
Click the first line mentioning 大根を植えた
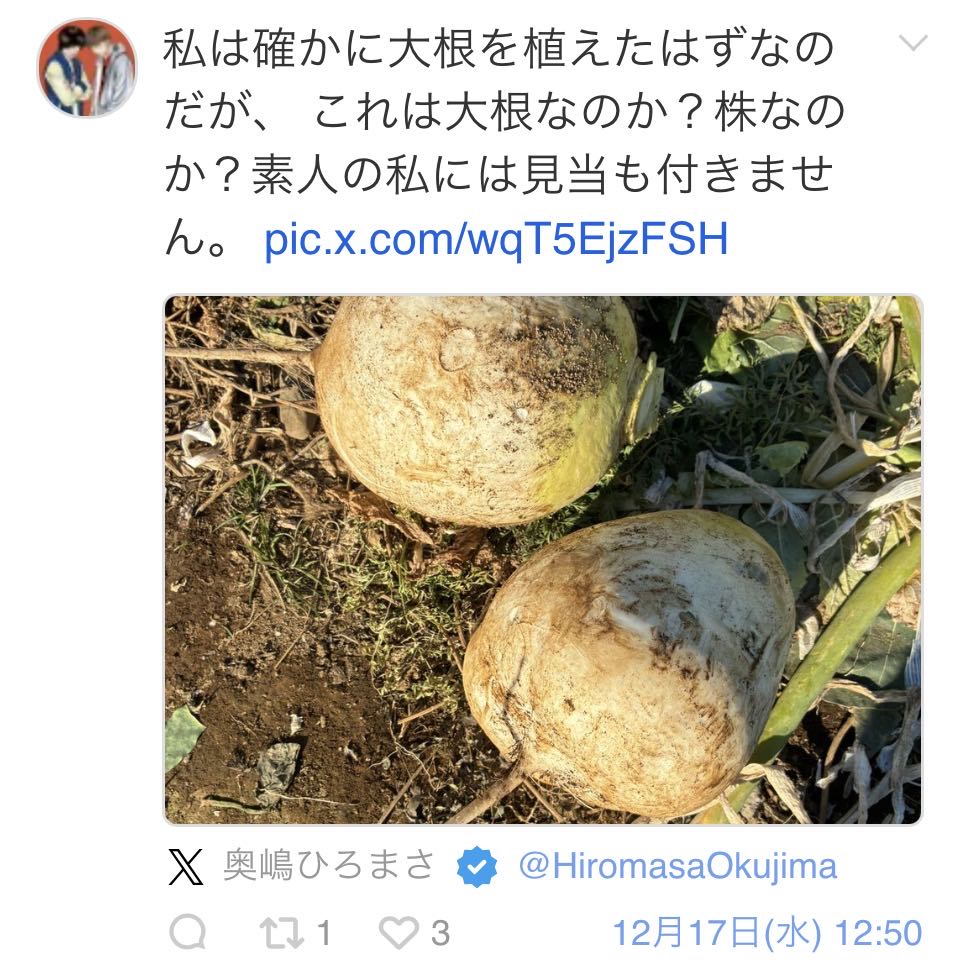pos(499,49)
